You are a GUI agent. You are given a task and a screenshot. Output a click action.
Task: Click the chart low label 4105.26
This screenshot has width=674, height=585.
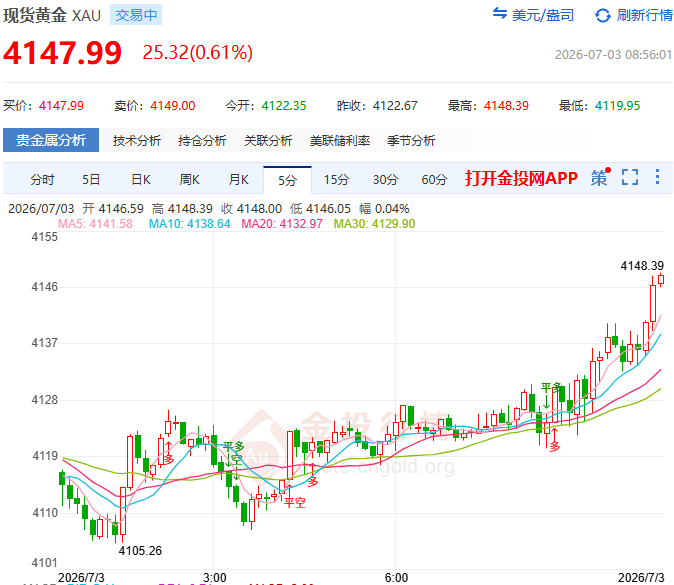point(140,551)
